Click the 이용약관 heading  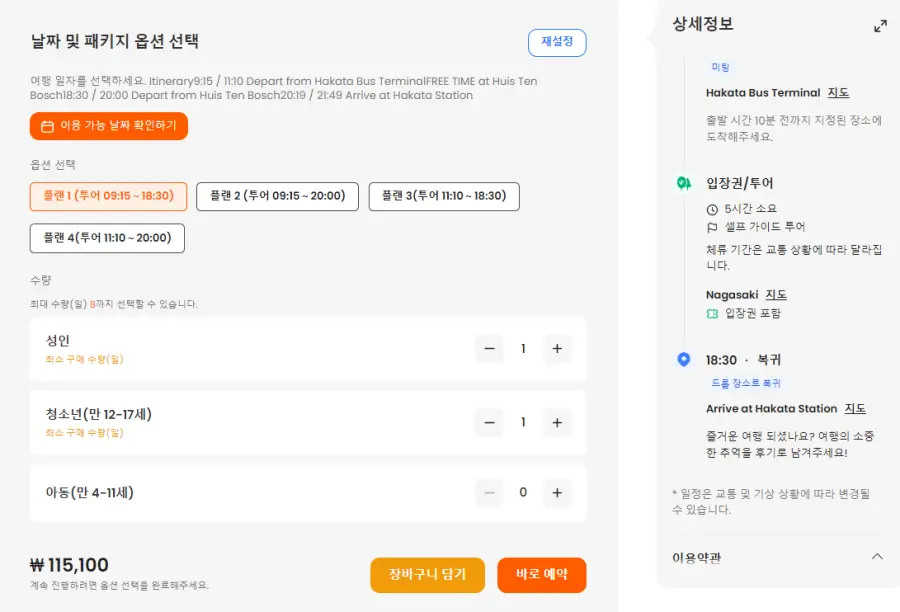[696, 557]
